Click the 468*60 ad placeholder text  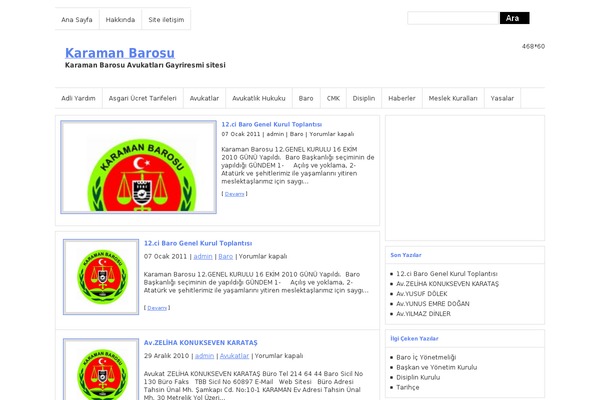pyautogui.click(x=533, y=46)
